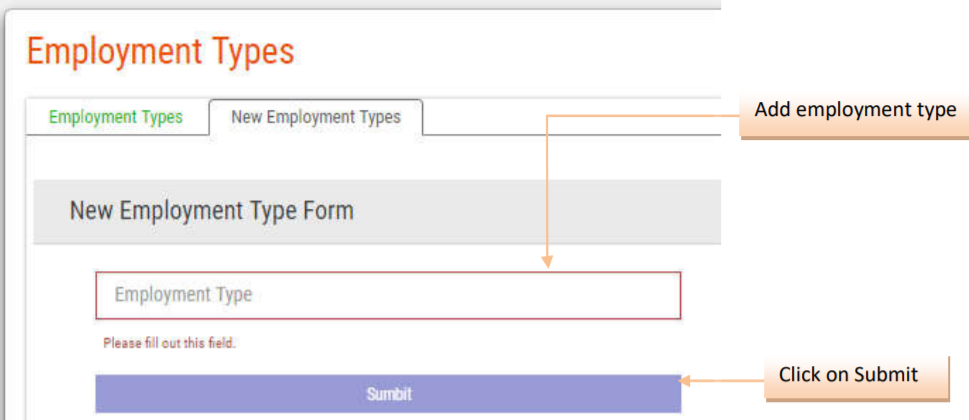Click the Employment Type input field

click(x=388, y=295)
